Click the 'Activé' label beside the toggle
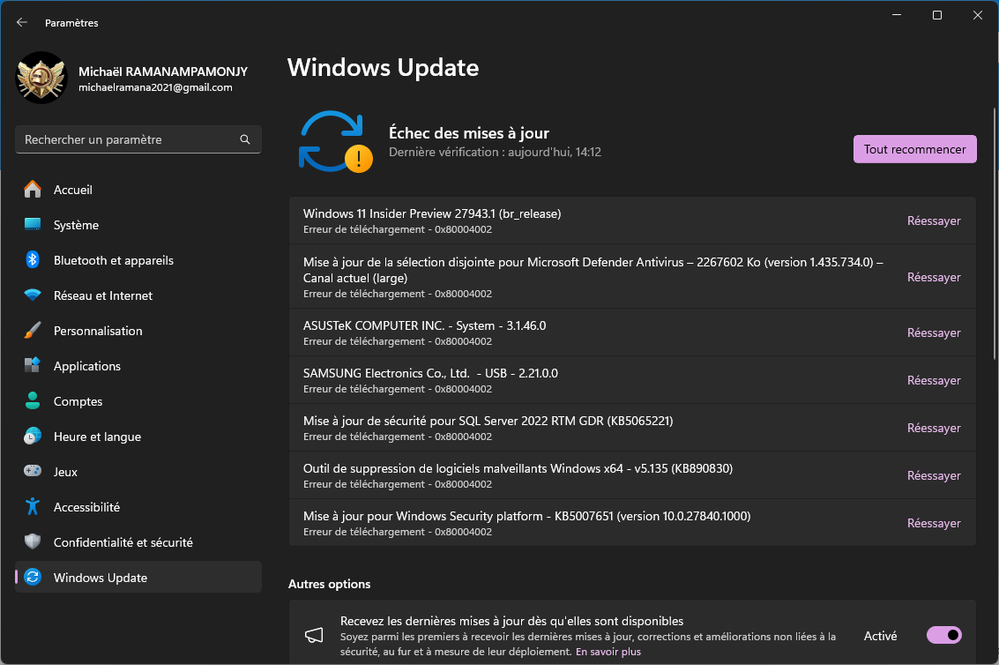 [x=880, y=636]
